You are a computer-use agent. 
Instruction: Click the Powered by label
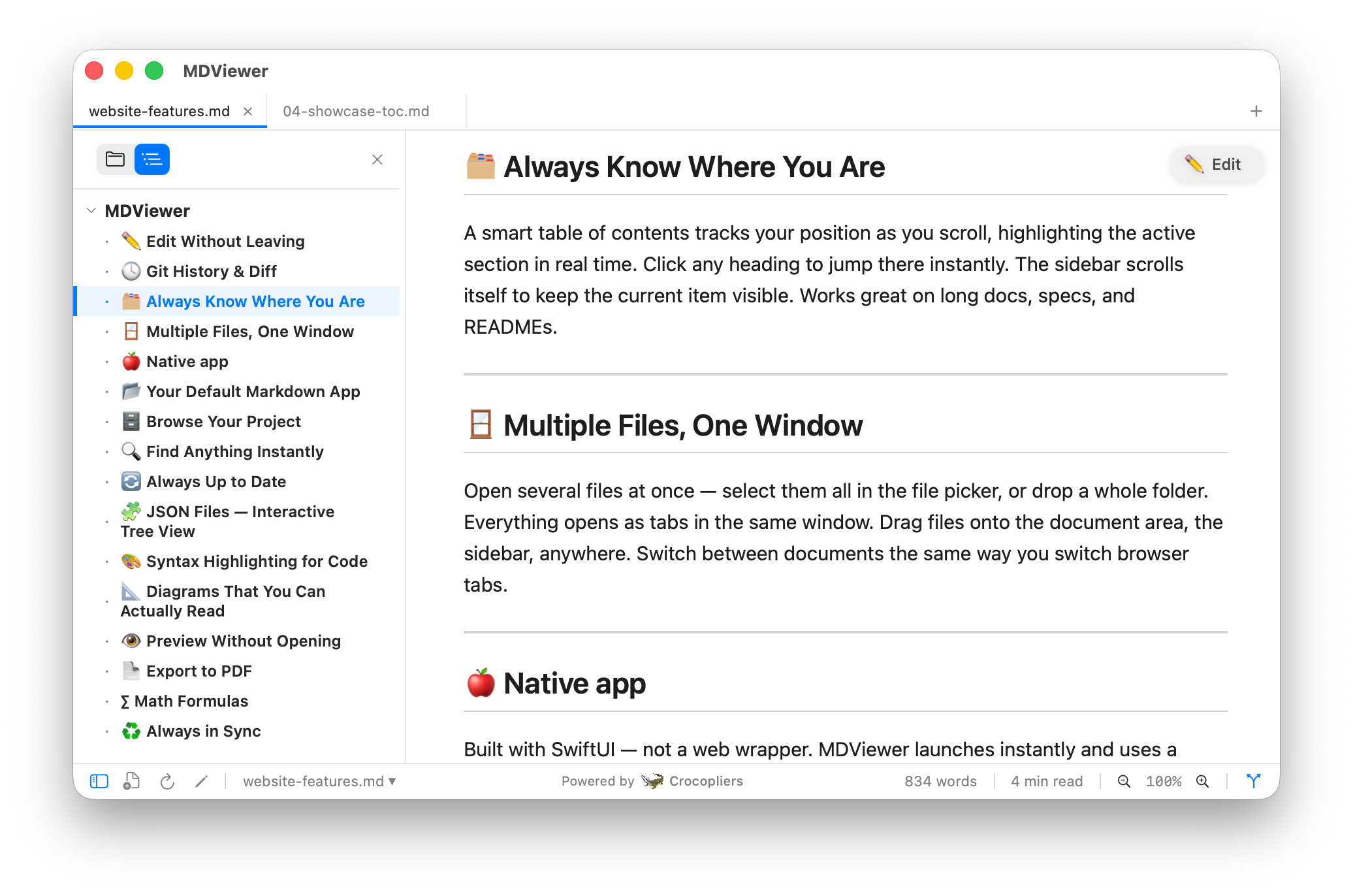pyautogui.click(x=597, y=781)
